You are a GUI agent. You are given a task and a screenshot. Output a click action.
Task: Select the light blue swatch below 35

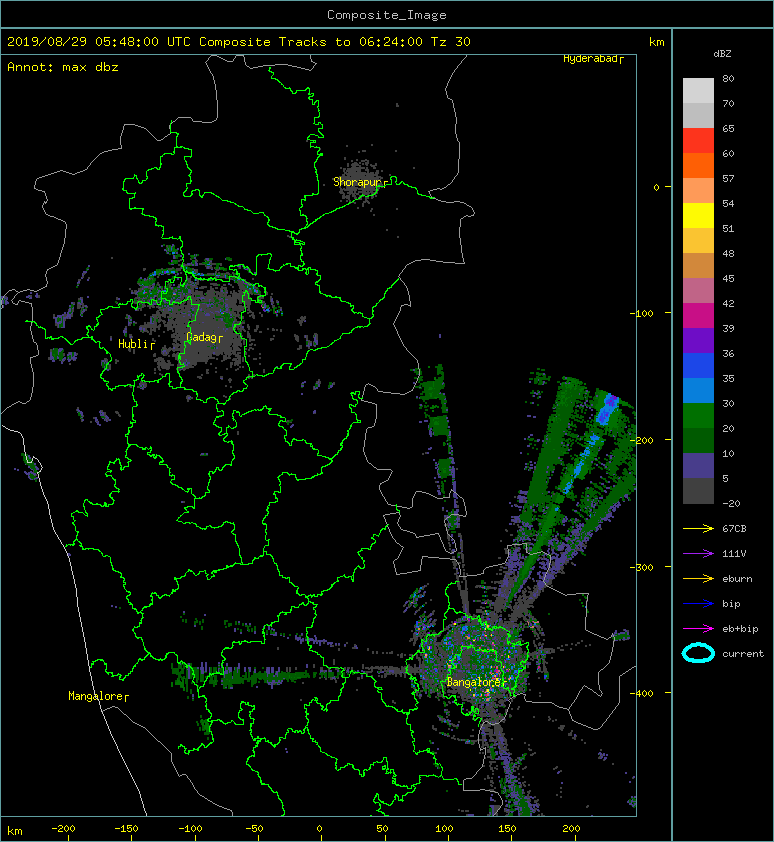click(x=698, y=390)
